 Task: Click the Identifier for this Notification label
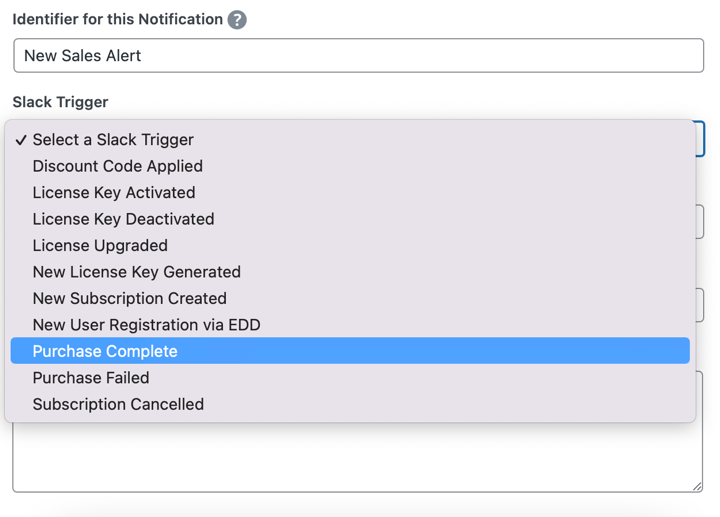click(117, 20)
